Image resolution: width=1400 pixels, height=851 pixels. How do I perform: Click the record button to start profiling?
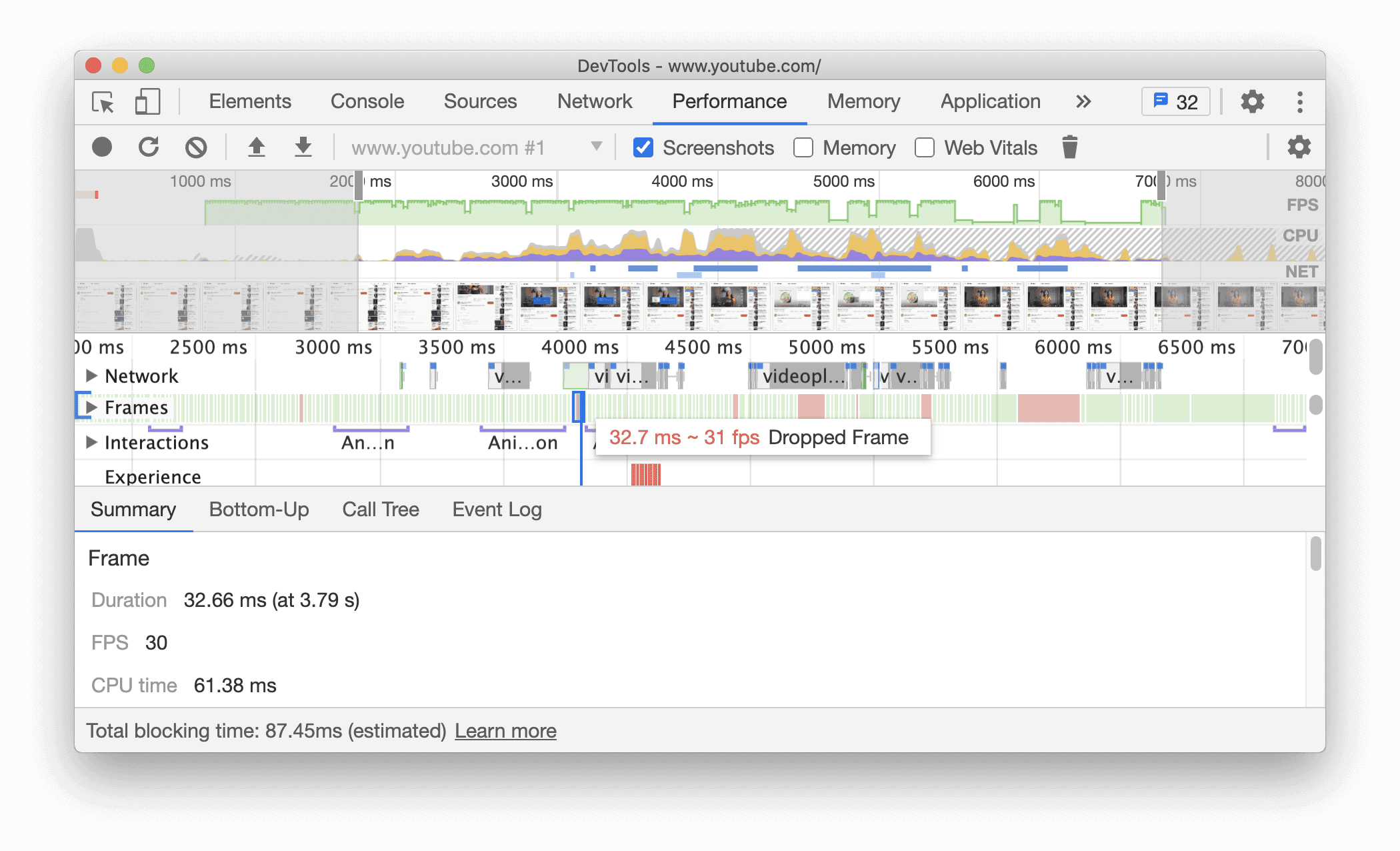coord(103,148)
